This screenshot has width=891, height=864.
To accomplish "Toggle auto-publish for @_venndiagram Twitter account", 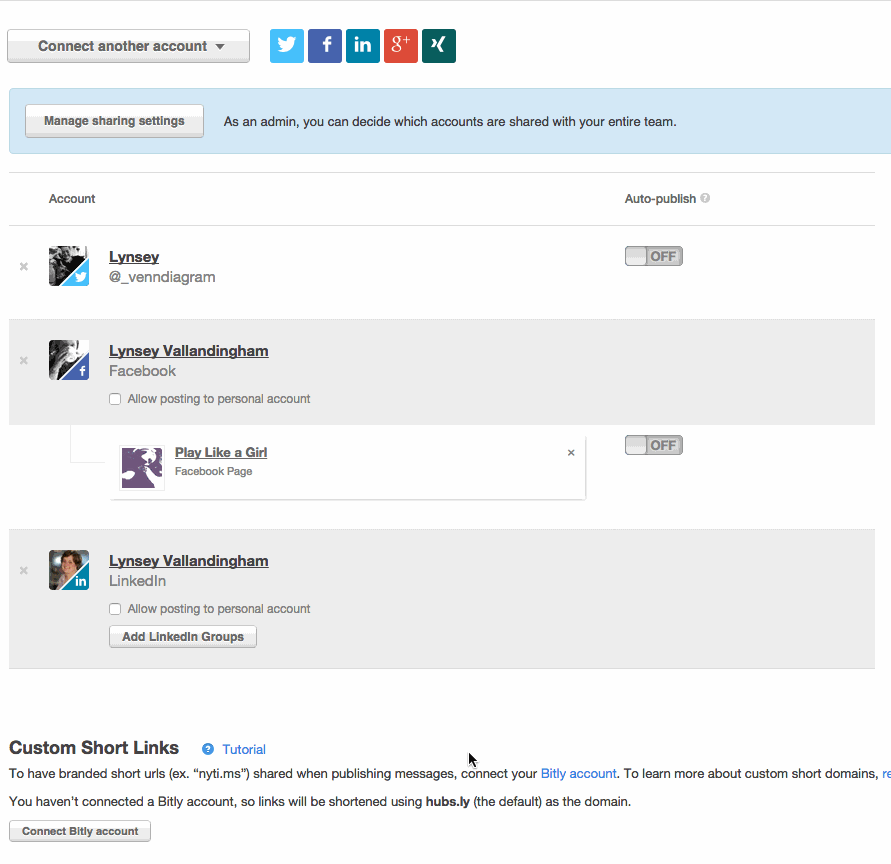I will click(x=653, y=257).
